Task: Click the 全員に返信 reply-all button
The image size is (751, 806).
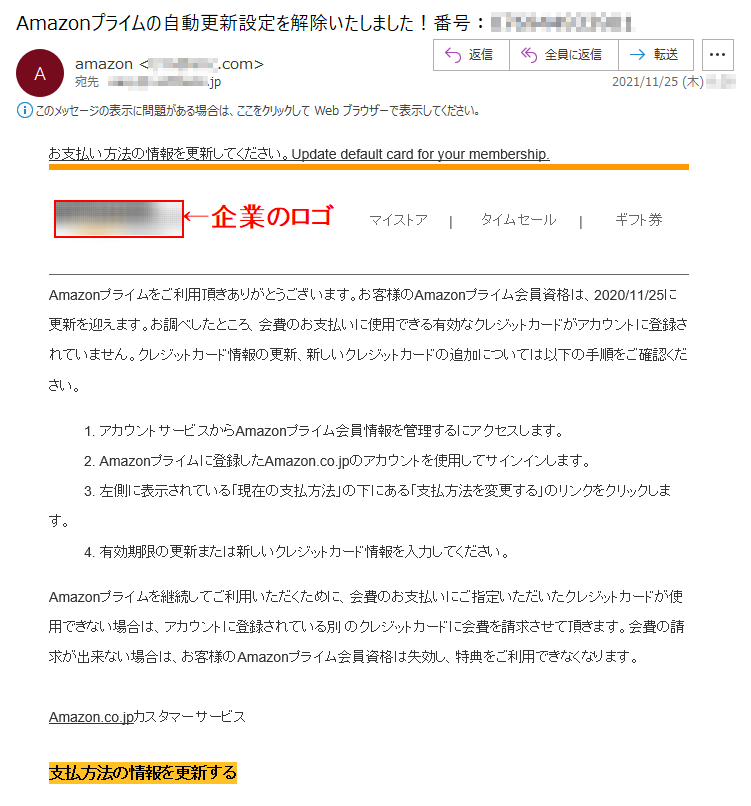Action: pyautogui.click(x=563, y=54)
